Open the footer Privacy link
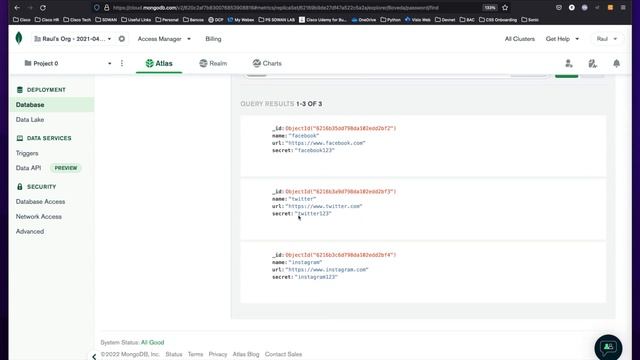 click(x=218, y=354)
